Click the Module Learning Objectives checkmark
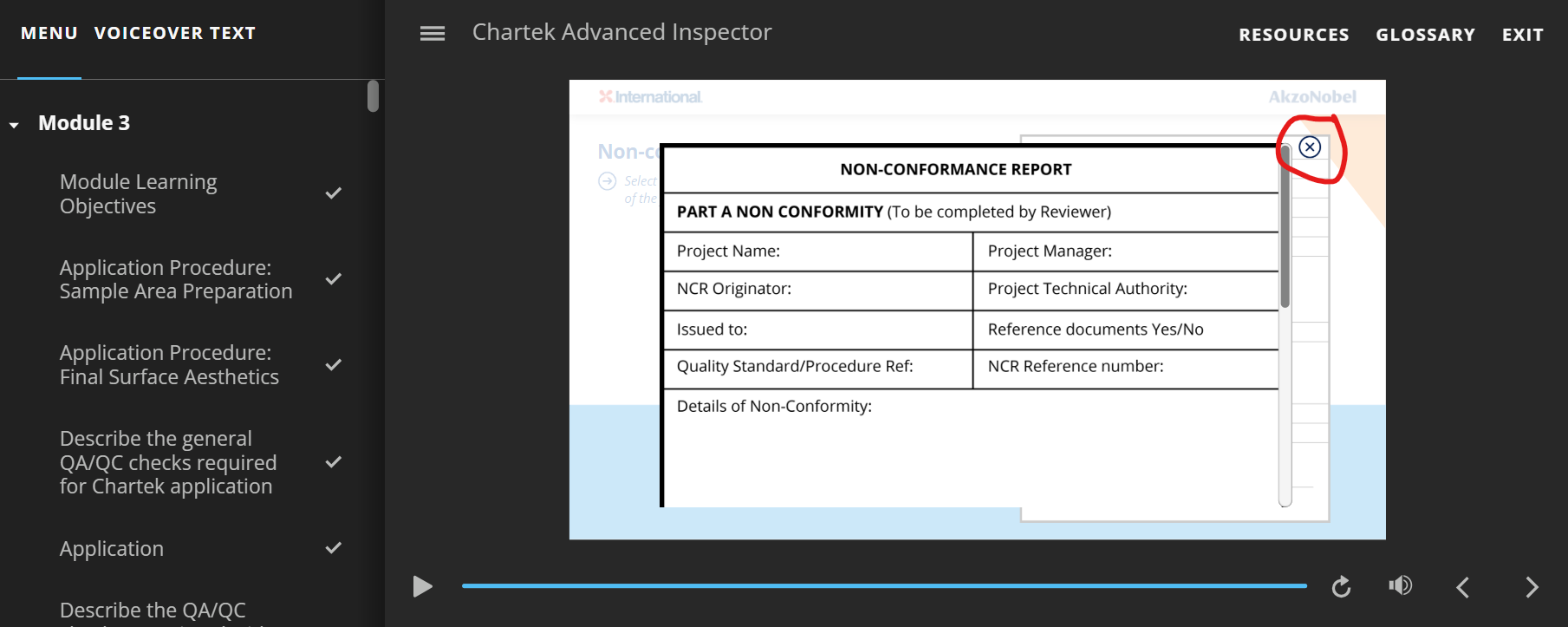This screenshot has width=1568, height=627. tap(333, 193)
